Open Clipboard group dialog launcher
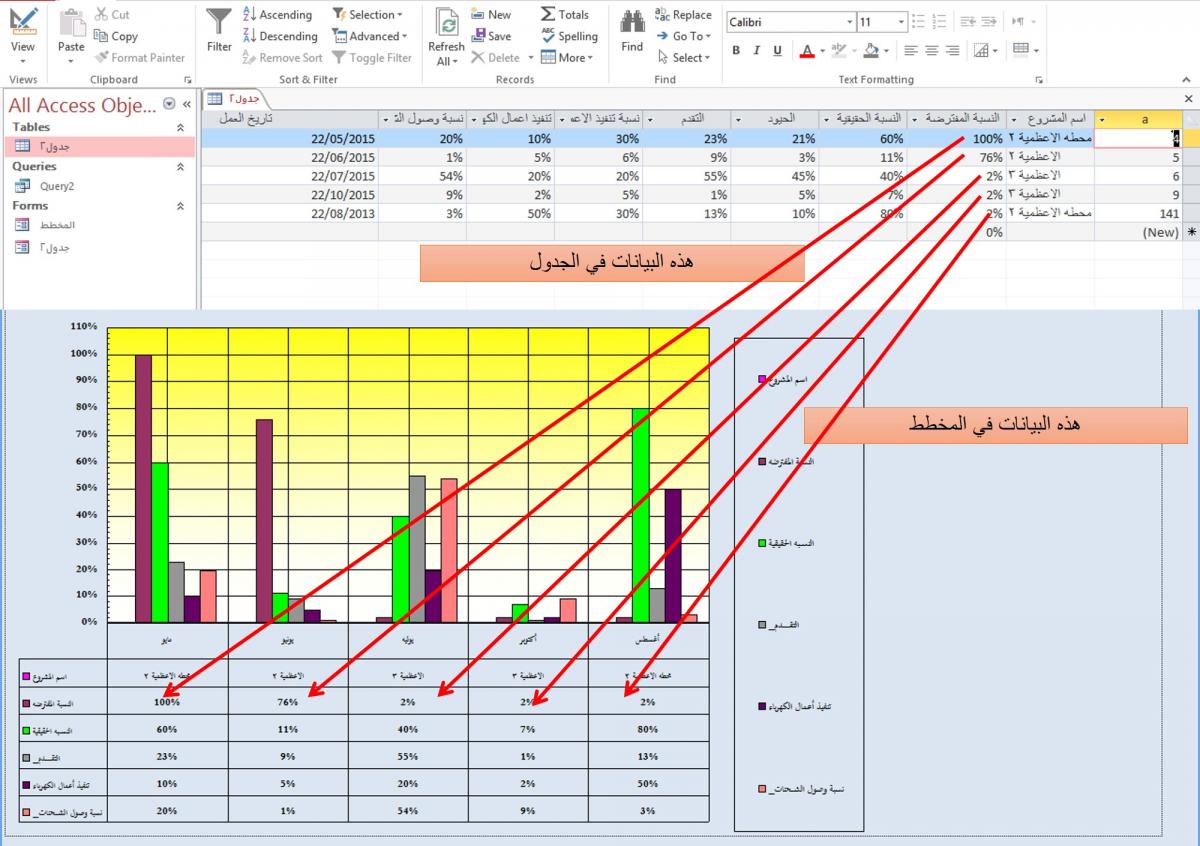The image size is (1200, 846). (x=187, y=79)
